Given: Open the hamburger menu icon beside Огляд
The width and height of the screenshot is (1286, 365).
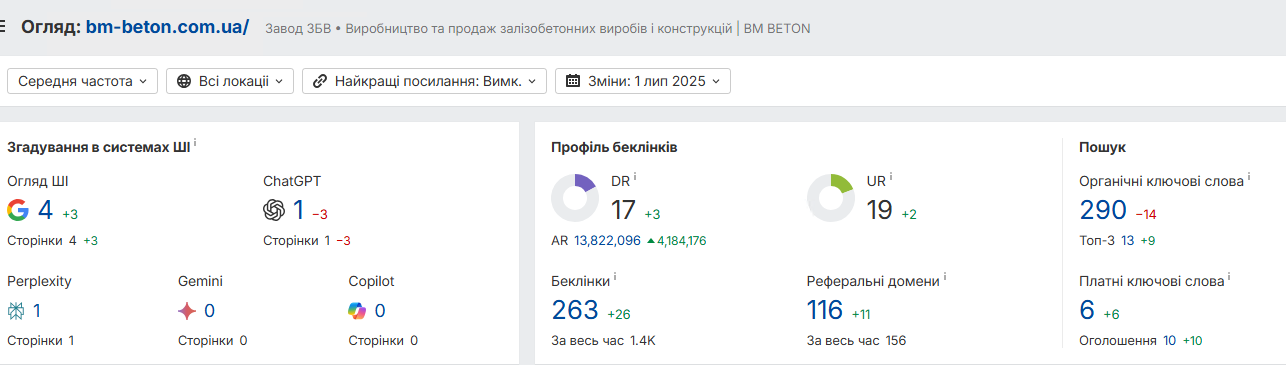Looking at the screenshot, I should pyautogui.click(x=3, y=27).
